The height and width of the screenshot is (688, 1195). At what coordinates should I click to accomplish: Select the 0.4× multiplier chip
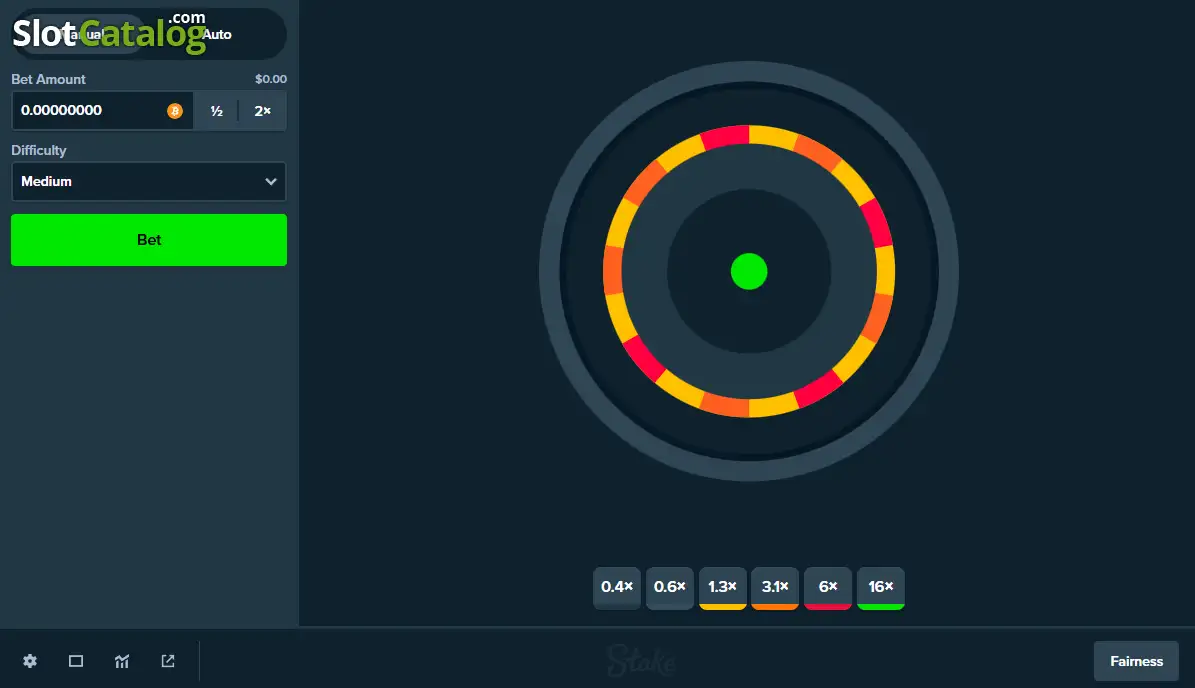[x=617, y=587]
